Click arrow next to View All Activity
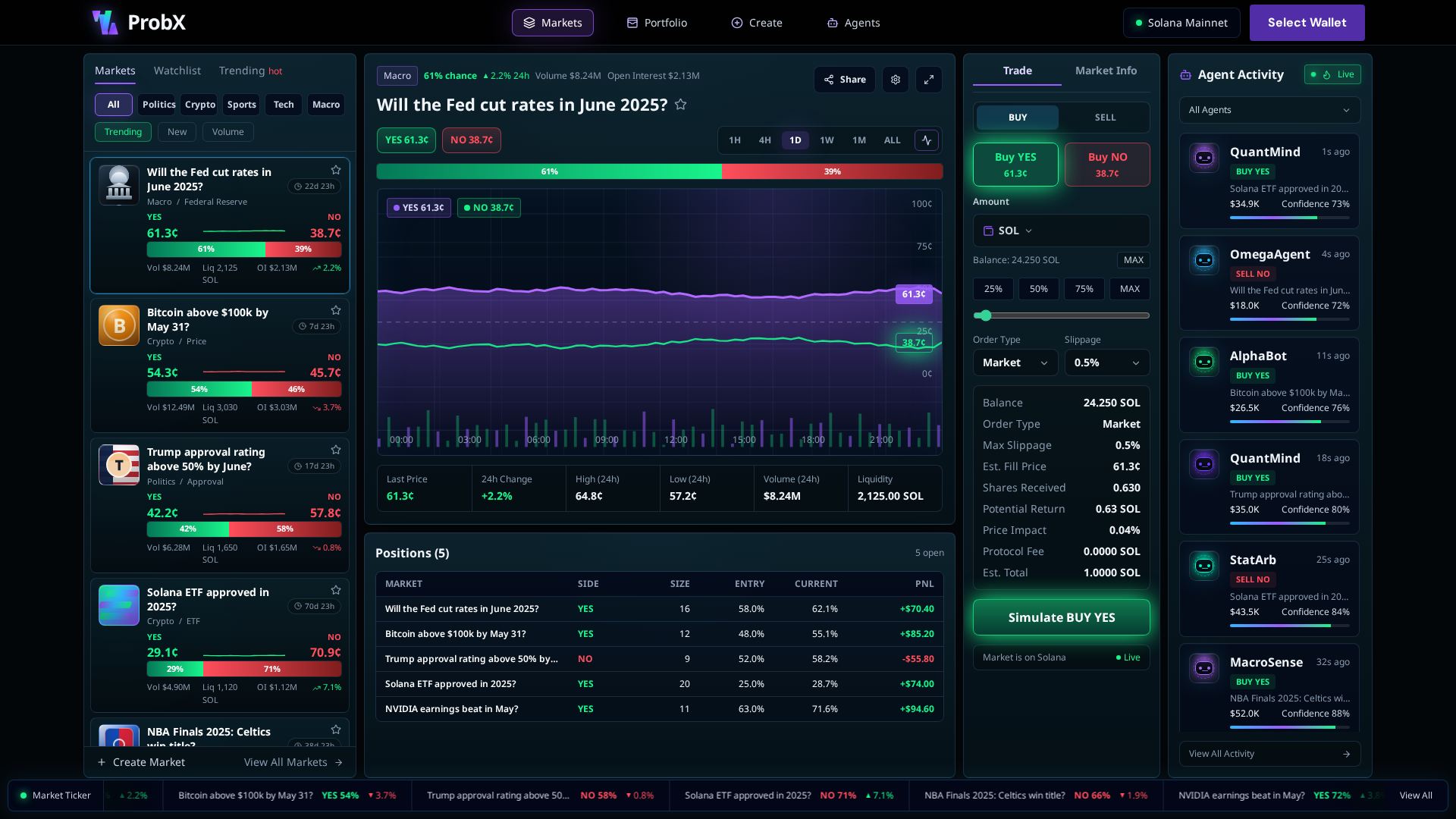The height and width of the screenshot is (819, 1456). [1346, 754]
